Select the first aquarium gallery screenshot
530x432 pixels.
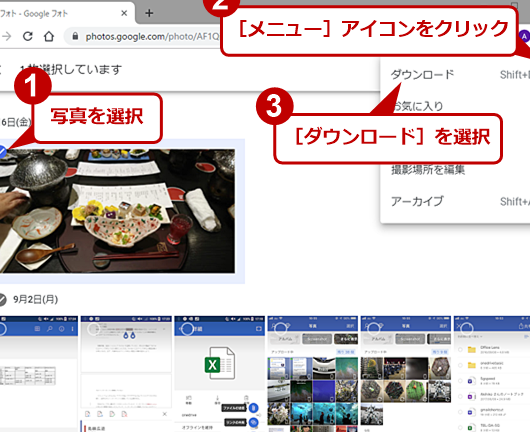pyautogui.click(x=280, y=328)
